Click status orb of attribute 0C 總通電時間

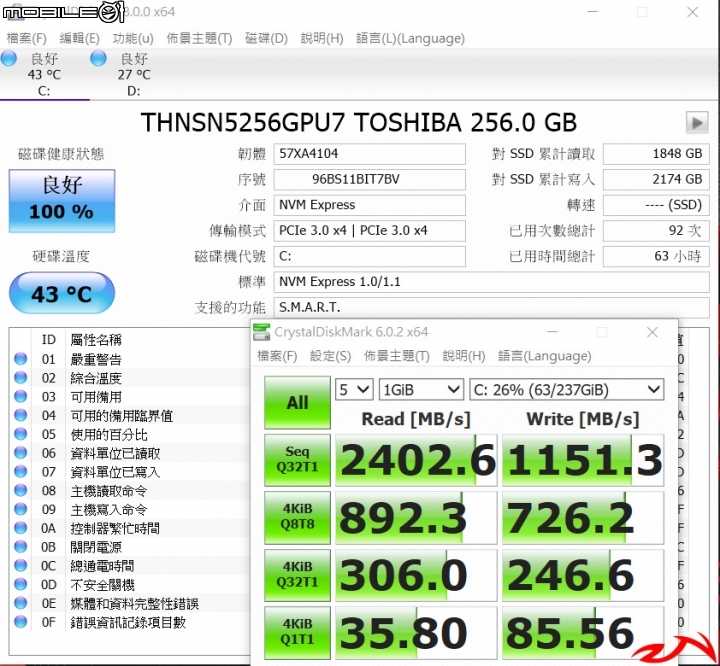(x=21, y=565)
